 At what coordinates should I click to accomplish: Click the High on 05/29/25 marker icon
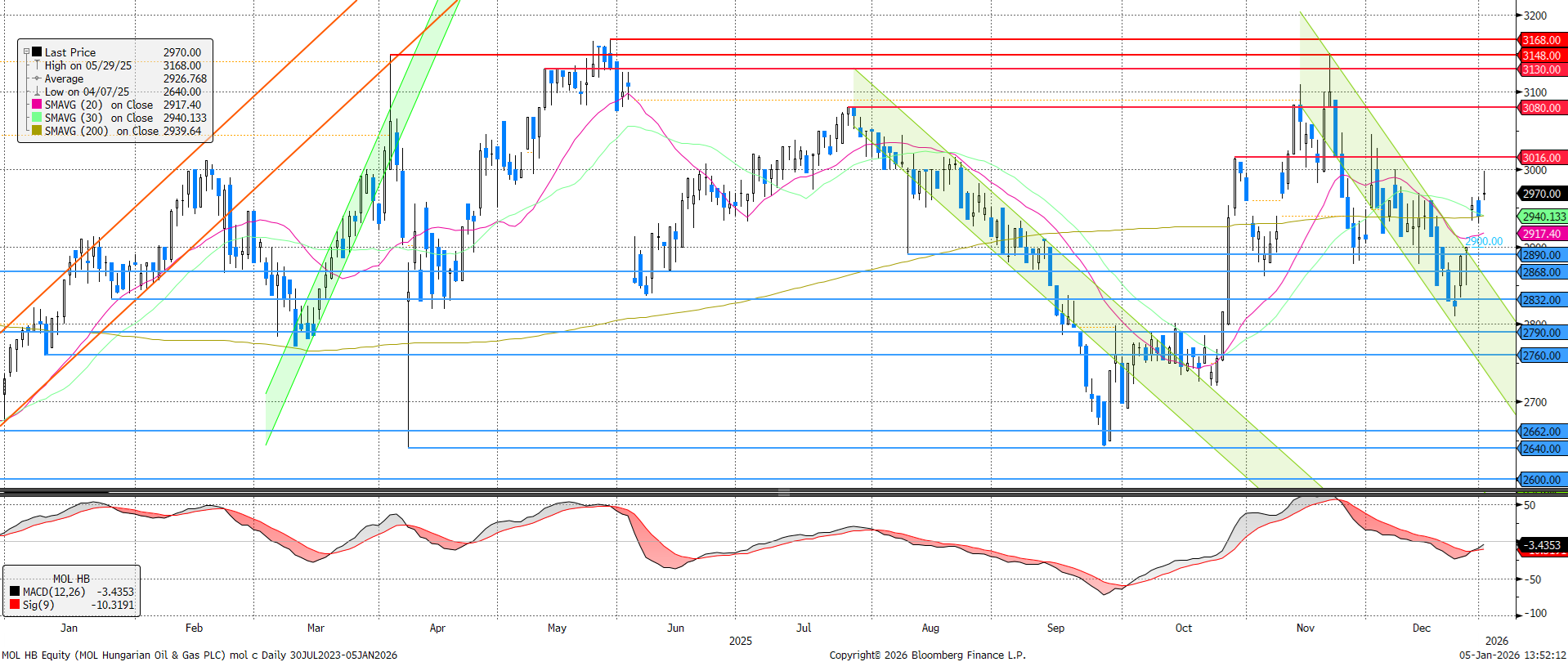pos(37,65)
